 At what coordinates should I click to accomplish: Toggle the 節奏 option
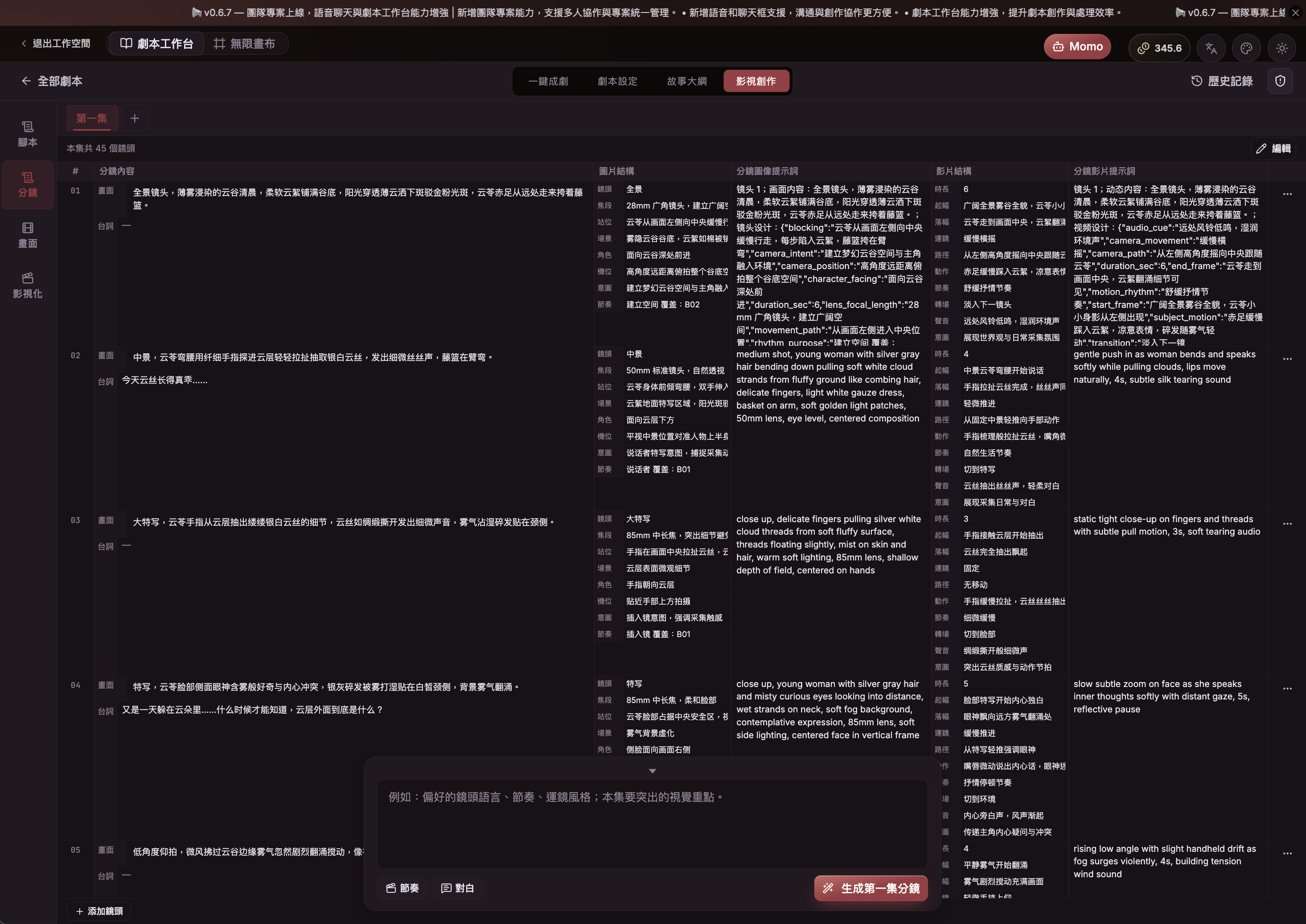[402, 888]
